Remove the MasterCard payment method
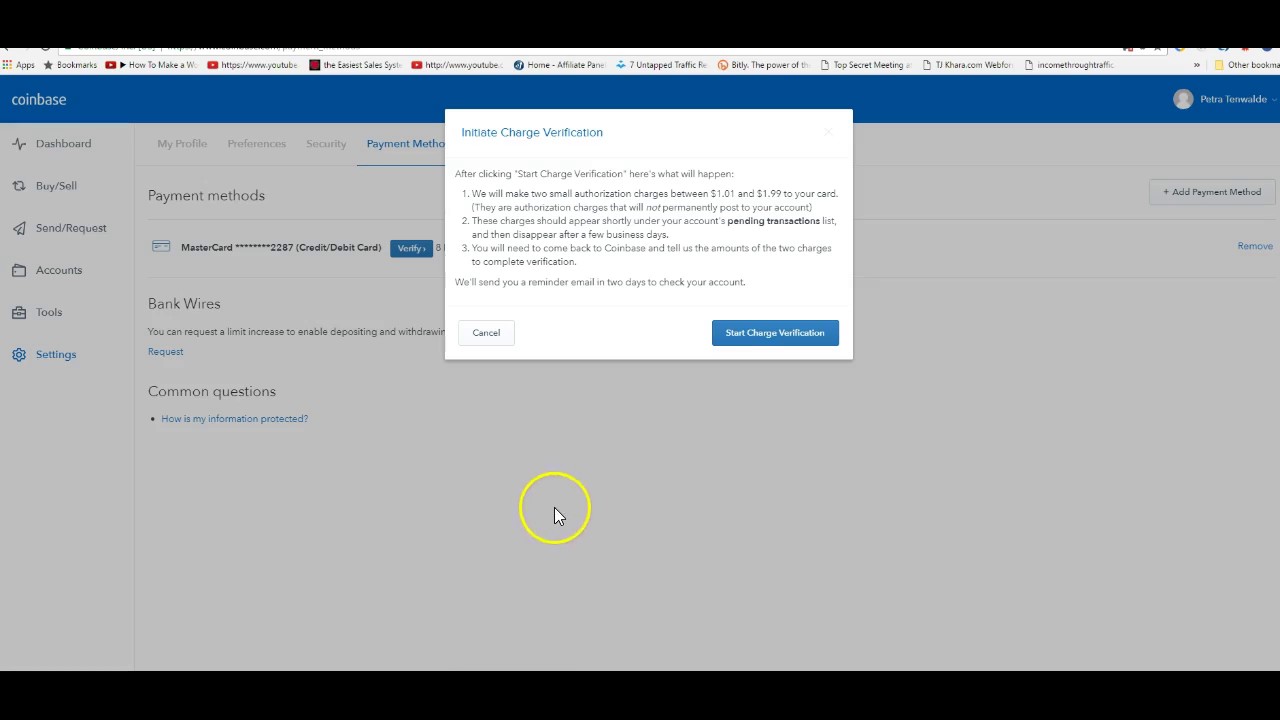 point(1255,246)
